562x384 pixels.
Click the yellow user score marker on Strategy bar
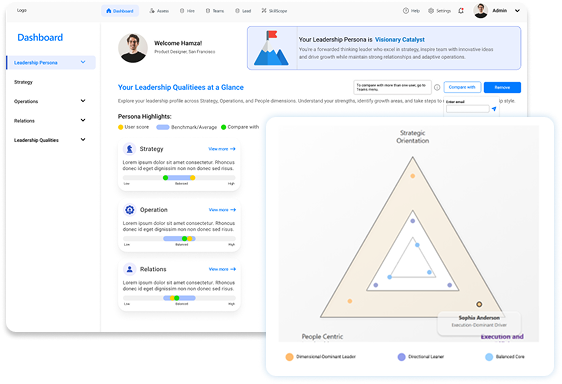point(192,177)
